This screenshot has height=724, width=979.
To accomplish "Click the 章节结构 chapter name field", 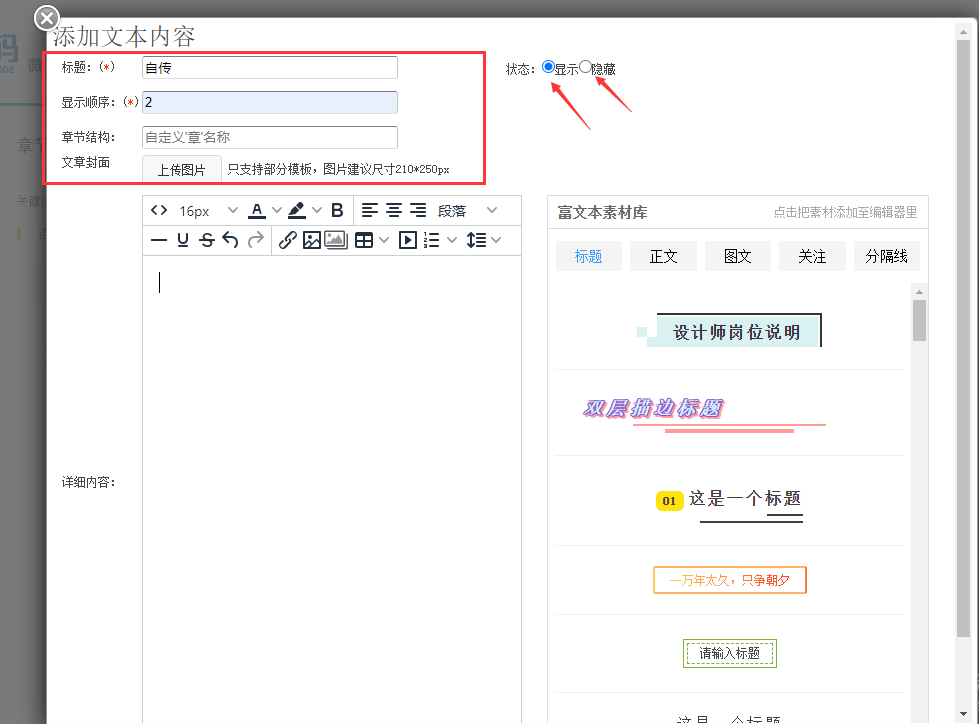I will 269,137.
